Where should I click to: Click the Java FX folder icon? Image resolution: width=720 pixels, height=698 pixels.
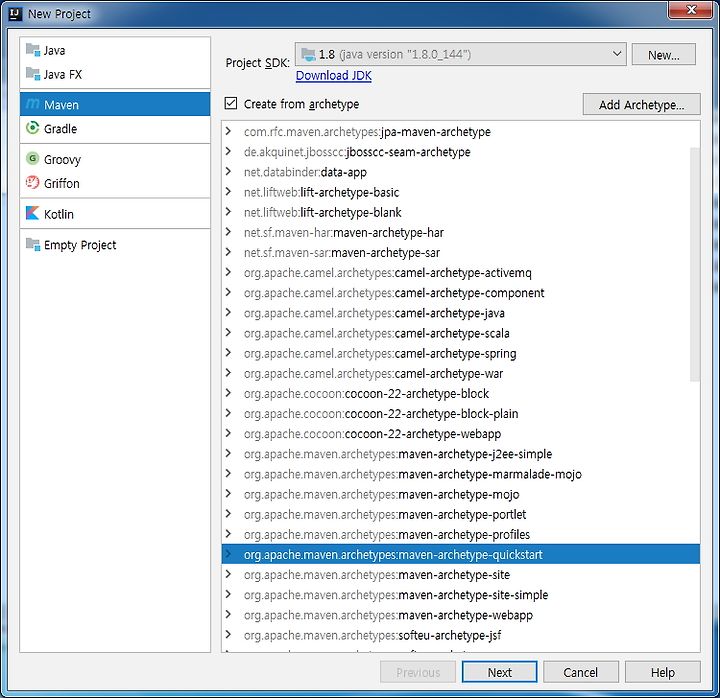[33, 73]
